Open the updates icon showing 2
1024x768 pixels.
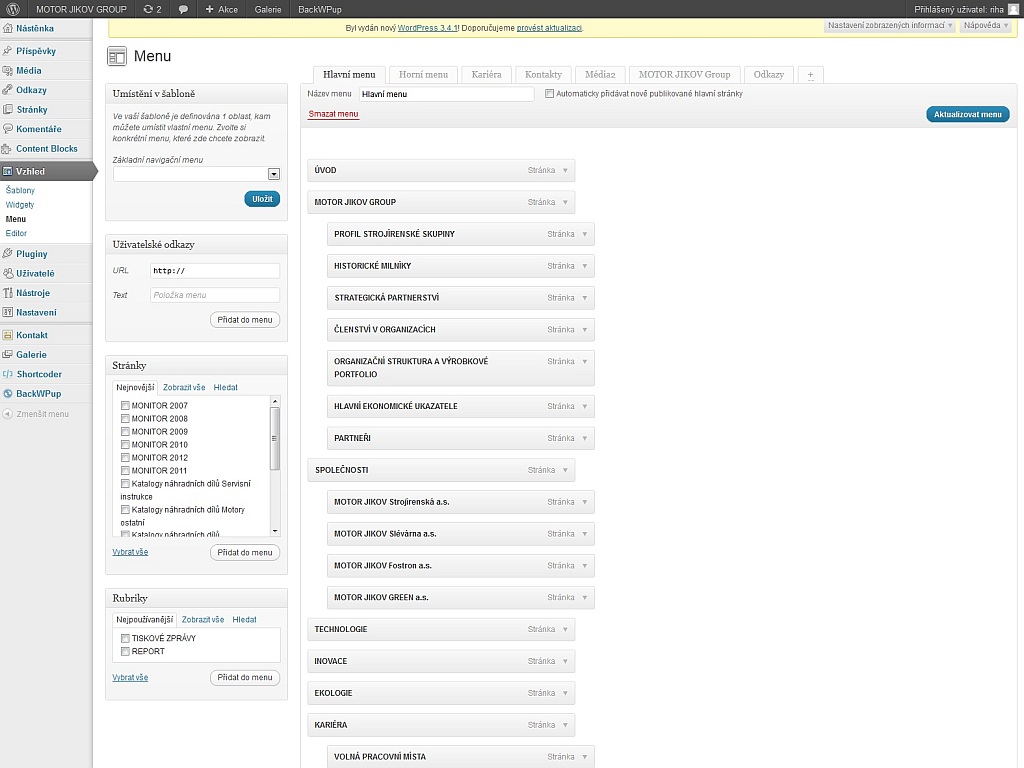[x=152, y=9]
